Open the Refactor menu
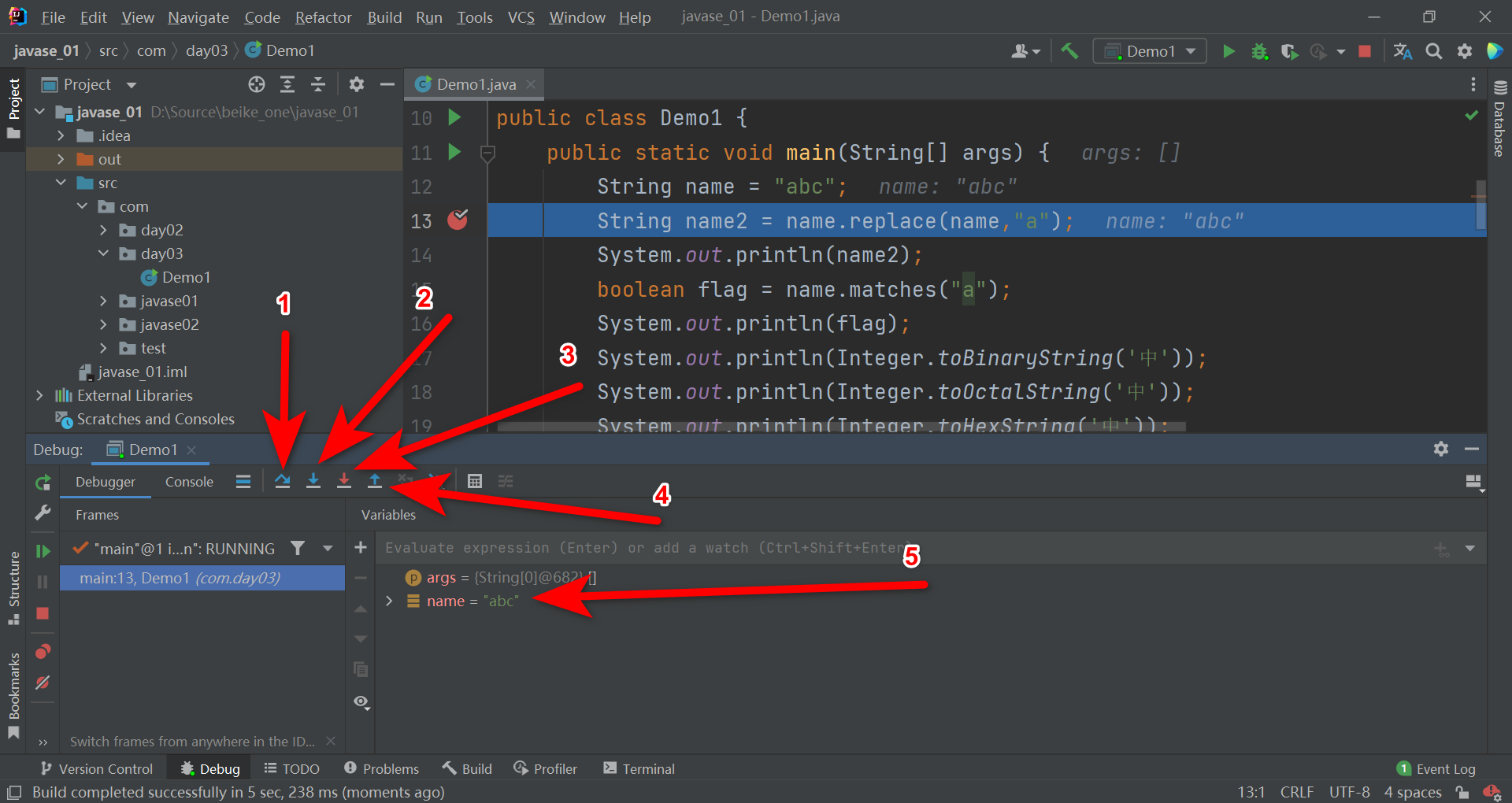Screen dimensions: 1512x803 point(323,17)
